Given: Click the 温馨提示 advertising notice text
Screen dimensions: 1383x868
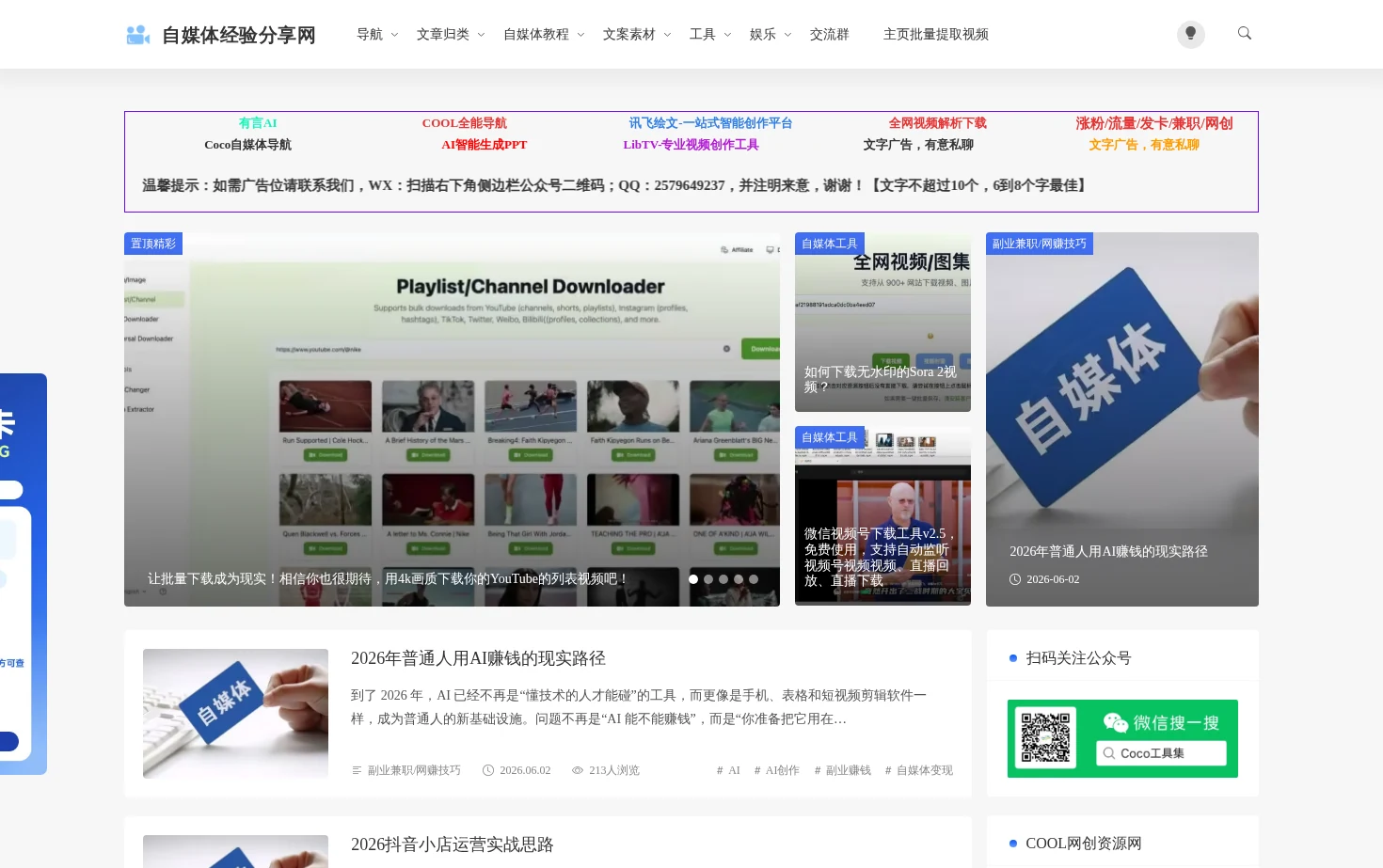Looking at the screenshot, I should point(617,185).
